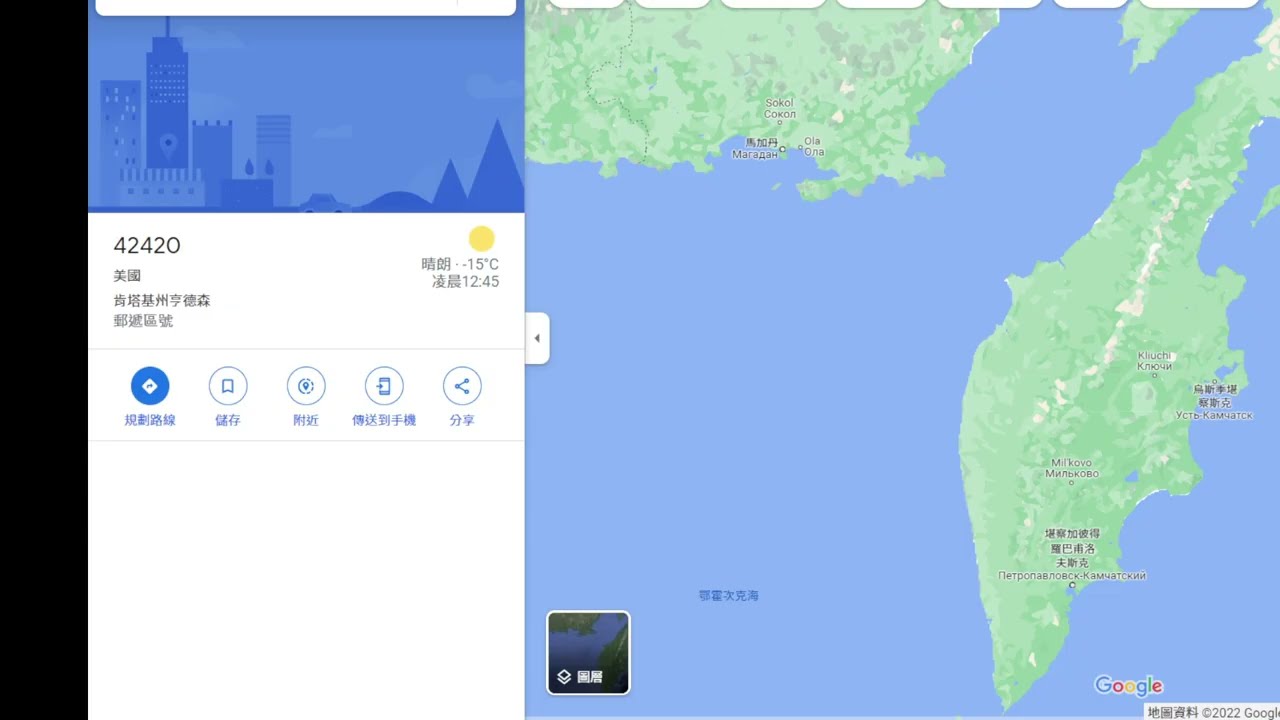Click the 鄂霍次克海 sea label
The width and height of the screenshot is (1280, 720).
pyautogui.click(x=728, y=595)
